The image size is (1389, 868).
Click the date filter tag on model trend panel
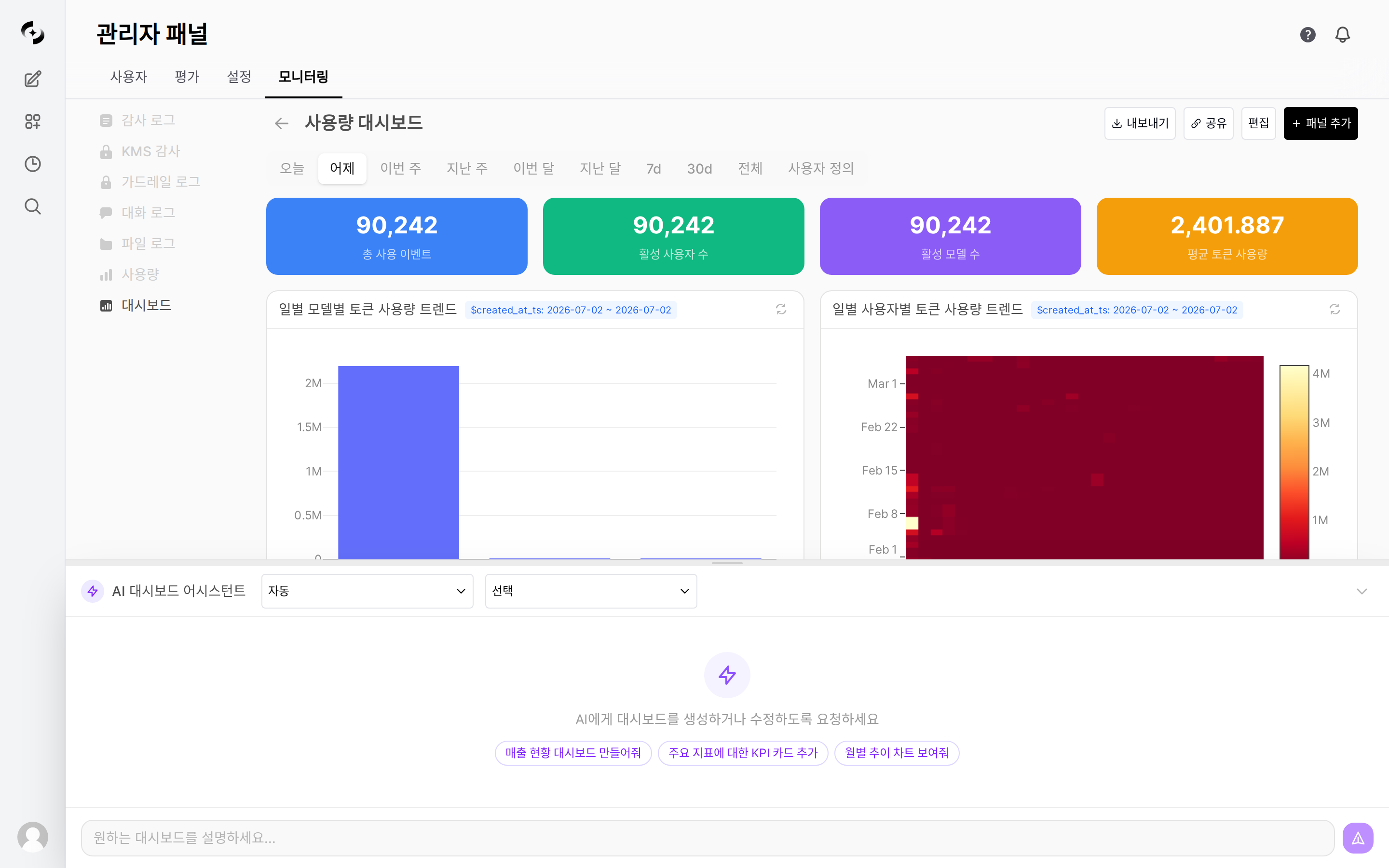pos(571,310)
